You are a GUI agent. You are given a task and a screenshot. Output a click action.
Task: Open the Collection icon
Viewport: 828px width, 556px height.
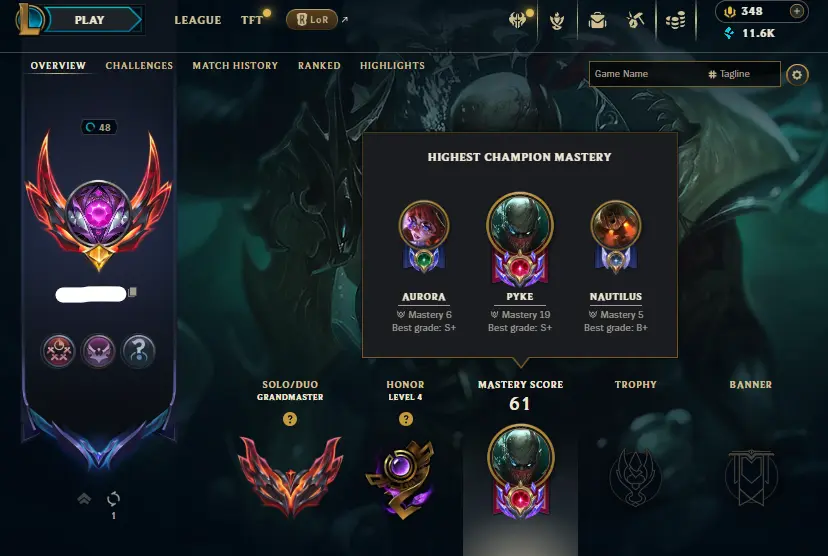pos(557,21)
